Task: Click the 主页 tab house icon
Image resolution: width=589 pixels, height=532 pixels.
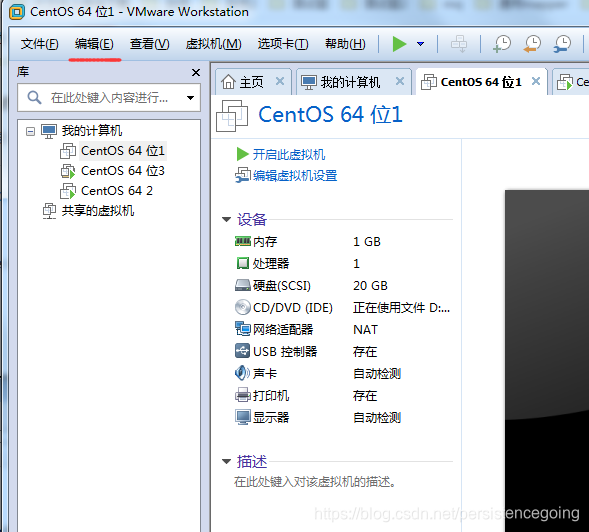Action: [x=228, y=82]
